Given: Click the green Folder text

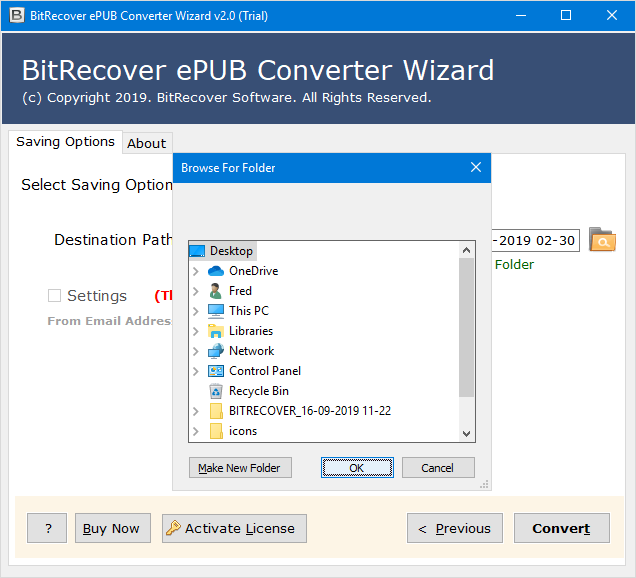Looking at the screenshot, I should (514, 264).
